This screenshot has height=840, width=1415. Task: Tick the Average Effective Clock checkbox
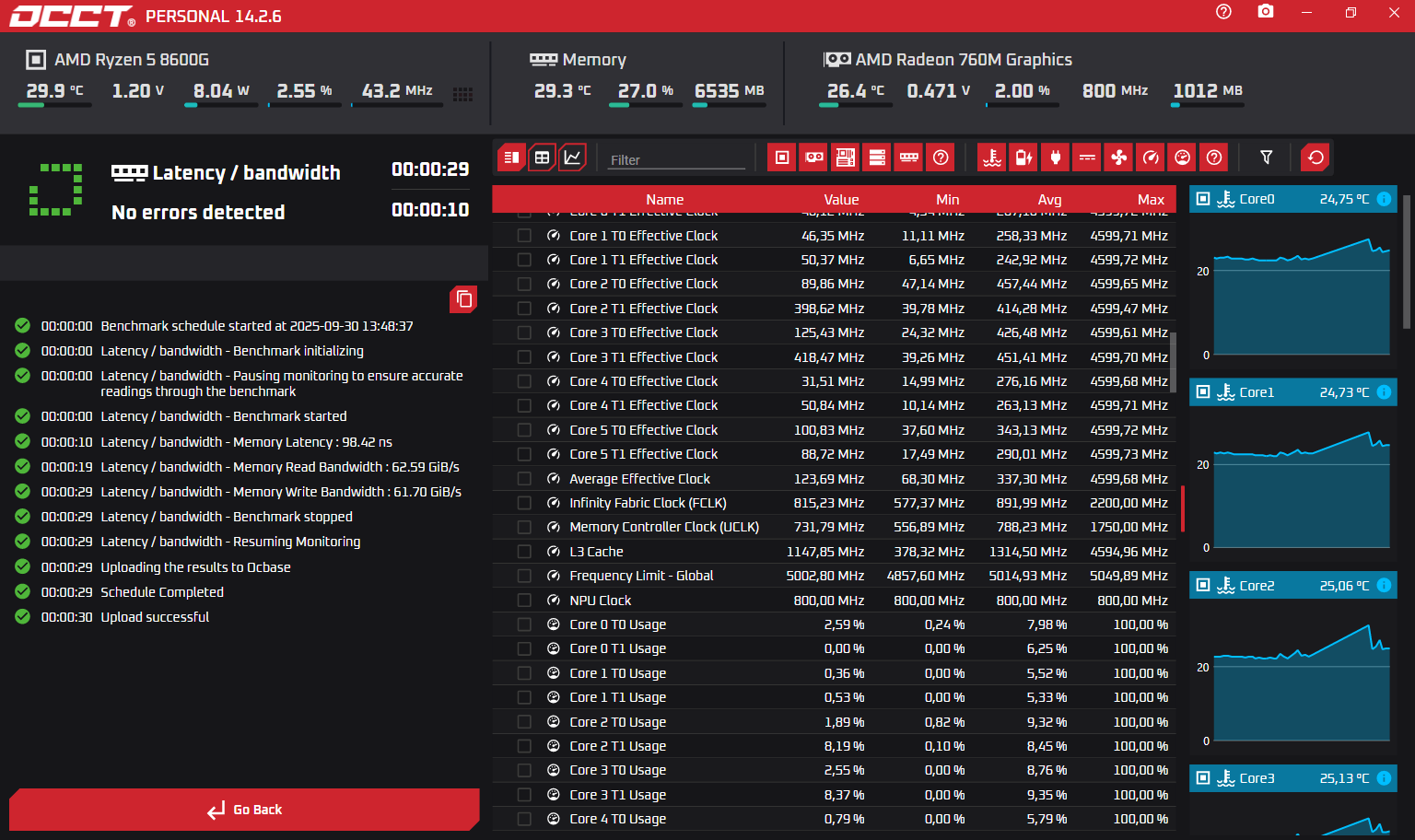point(524,479)
